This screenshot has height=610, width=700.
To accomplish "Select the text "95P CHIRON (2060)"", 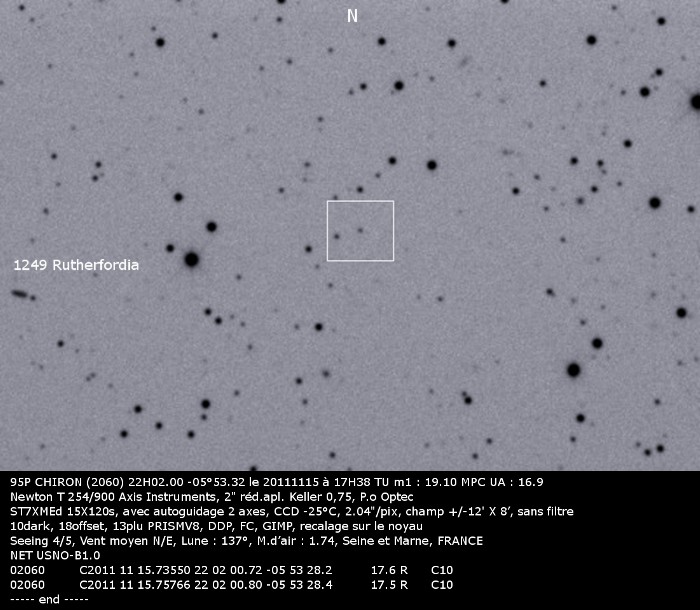I will point(67,482).
